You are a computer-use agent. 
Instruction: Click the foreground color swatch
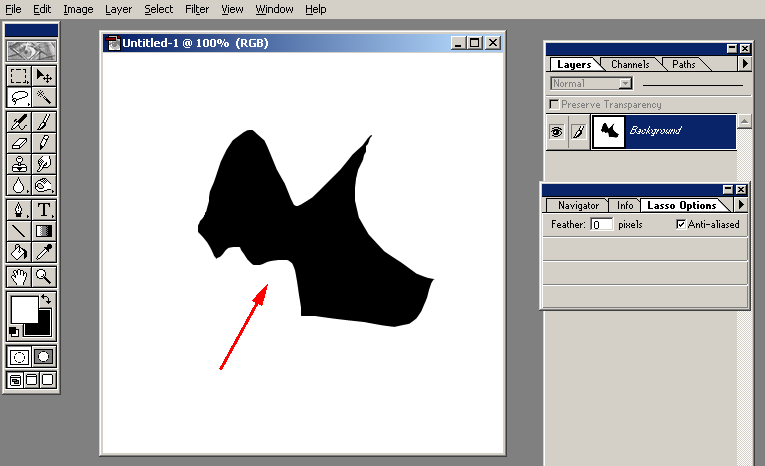pyautogui.click(x=24, y=309)
